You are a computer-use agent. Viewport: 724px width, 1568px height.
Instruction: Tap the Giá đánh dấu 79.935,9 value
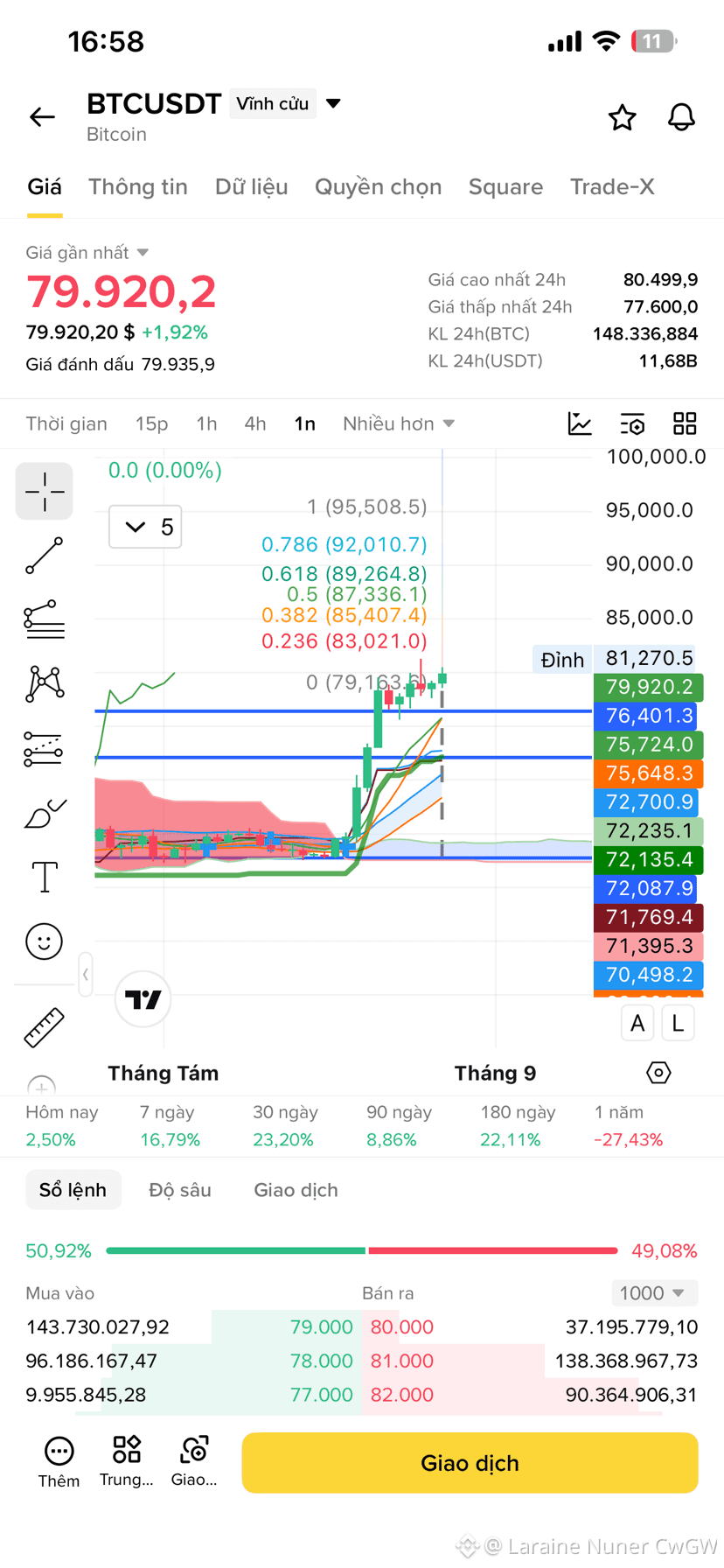[x=121, y=365]
